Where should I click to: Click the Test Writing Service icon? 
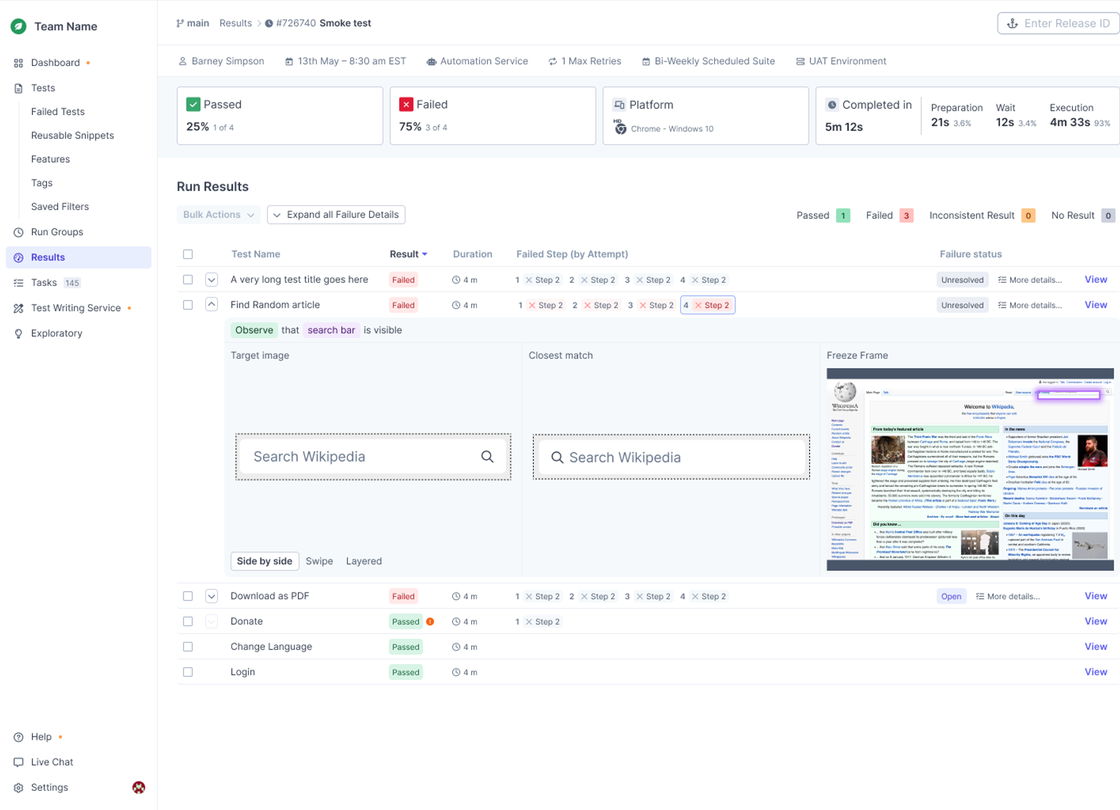18,309
